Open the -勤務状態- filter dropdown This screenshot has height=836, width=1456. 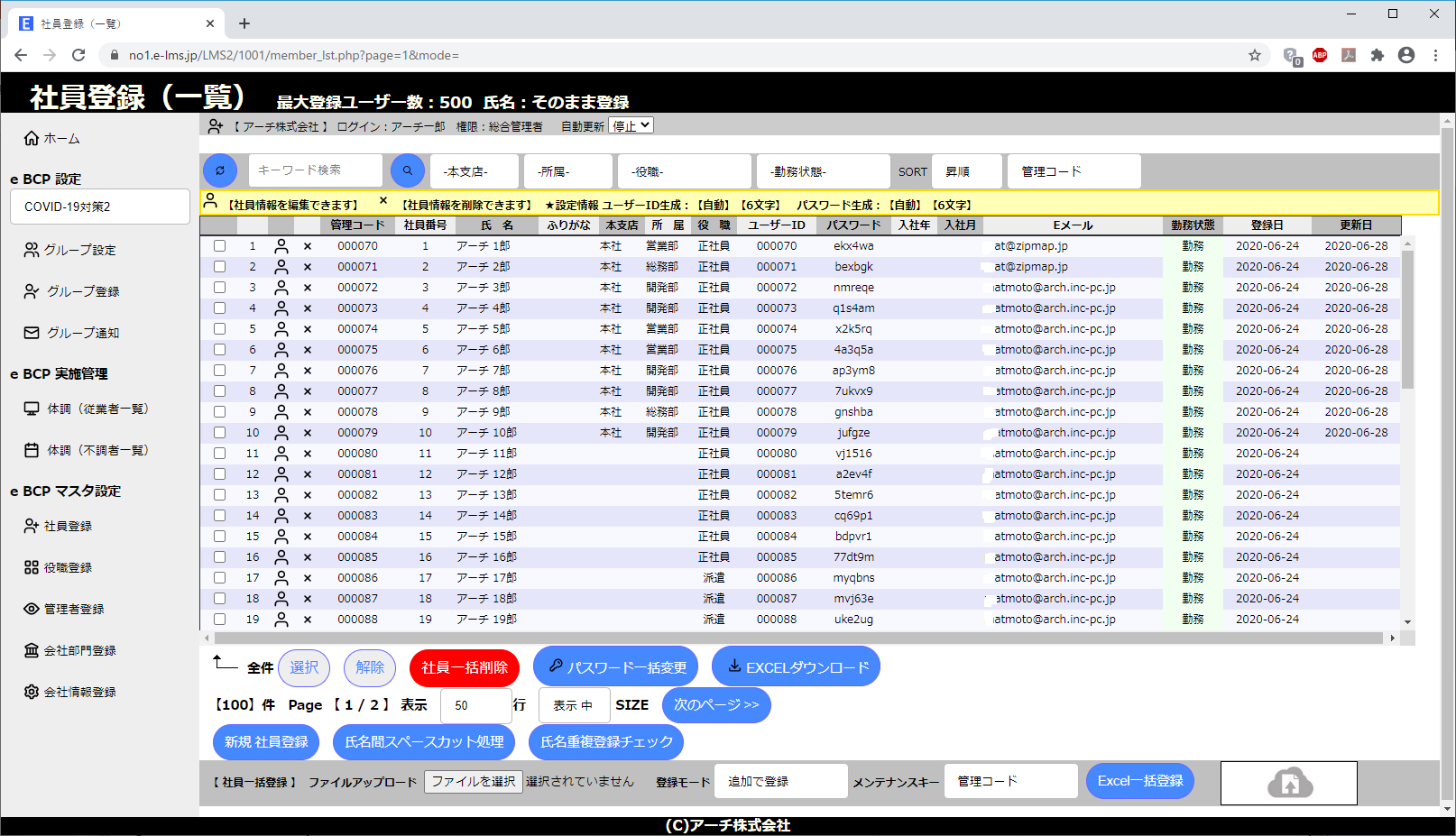coord(823,171)
